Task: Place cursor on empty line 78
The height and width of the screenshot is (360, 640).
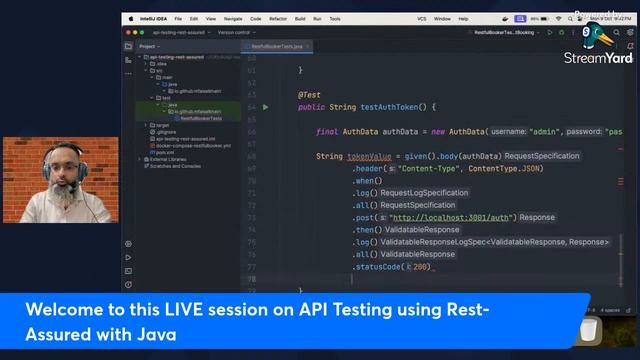Action: tap(433, 279)
